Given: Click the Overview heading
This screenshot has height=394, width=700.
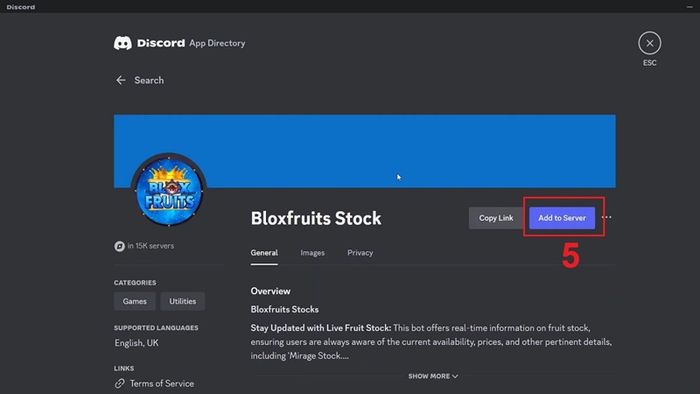Looking at the screenshot, I should (x=271, y=291).
